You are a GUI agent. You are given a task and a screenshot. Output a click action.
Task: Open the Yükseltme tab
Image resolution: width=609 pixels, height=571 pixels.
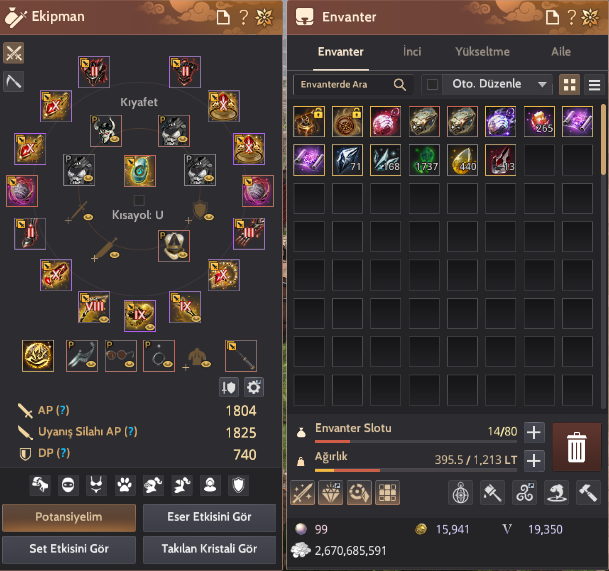click(x=482, y=52)
